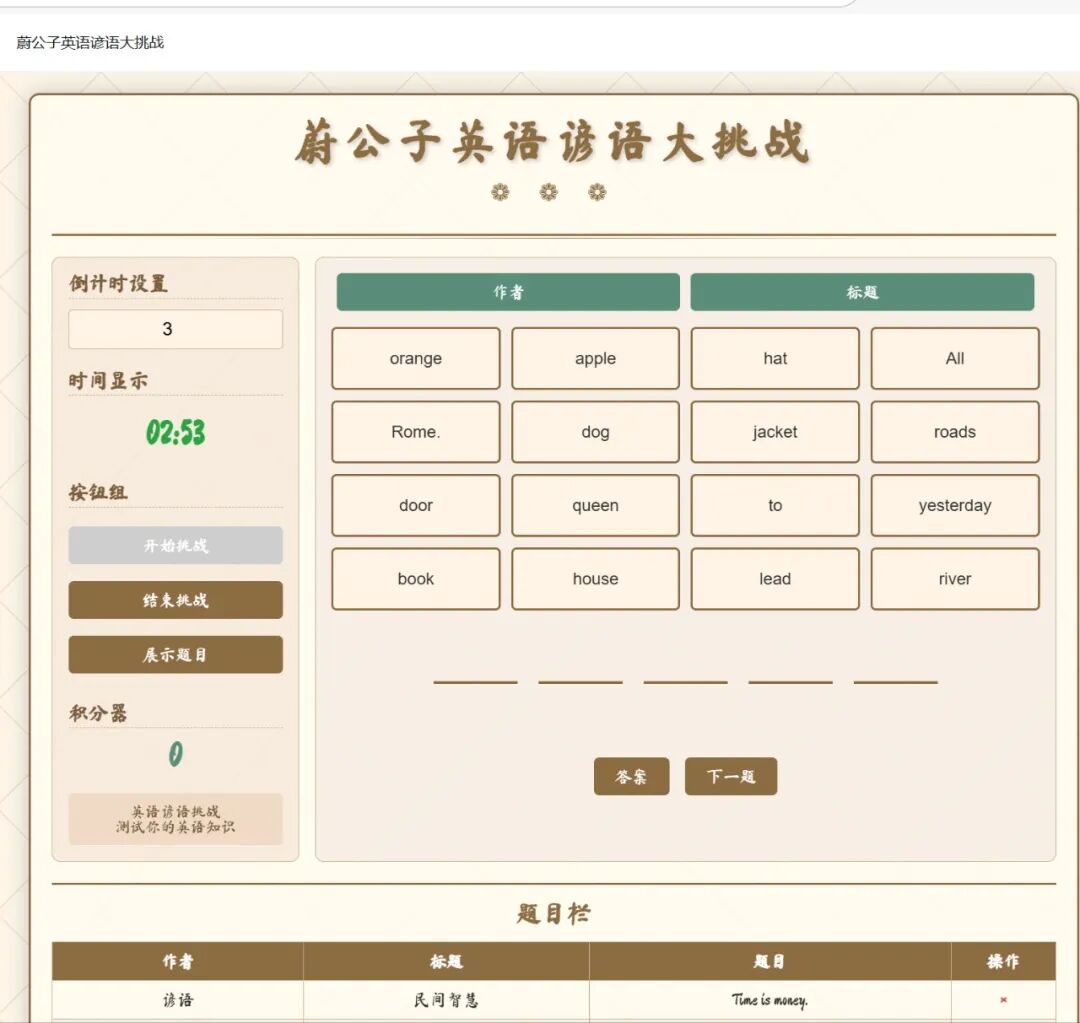Click the countdown input showing 3

[175, 329]
